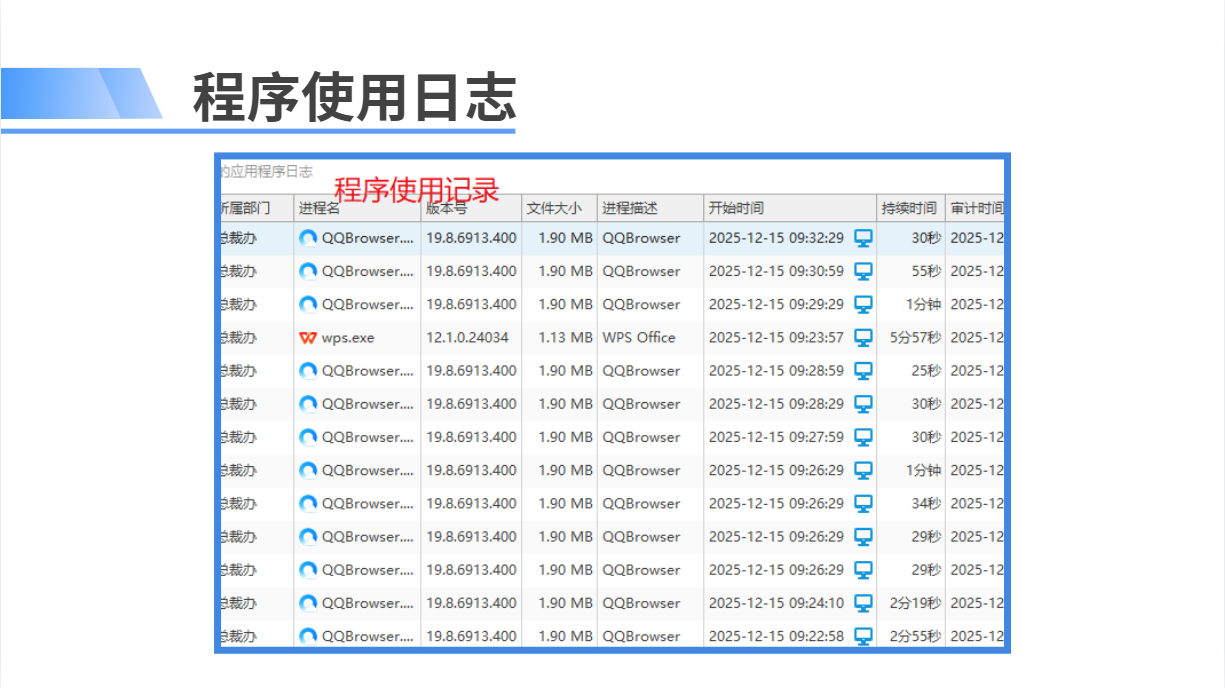This screenshot has width=1225, height=688.
Task: Click monitor icon next to 2025-12-15 09:24:10
Action: point(863,603)
